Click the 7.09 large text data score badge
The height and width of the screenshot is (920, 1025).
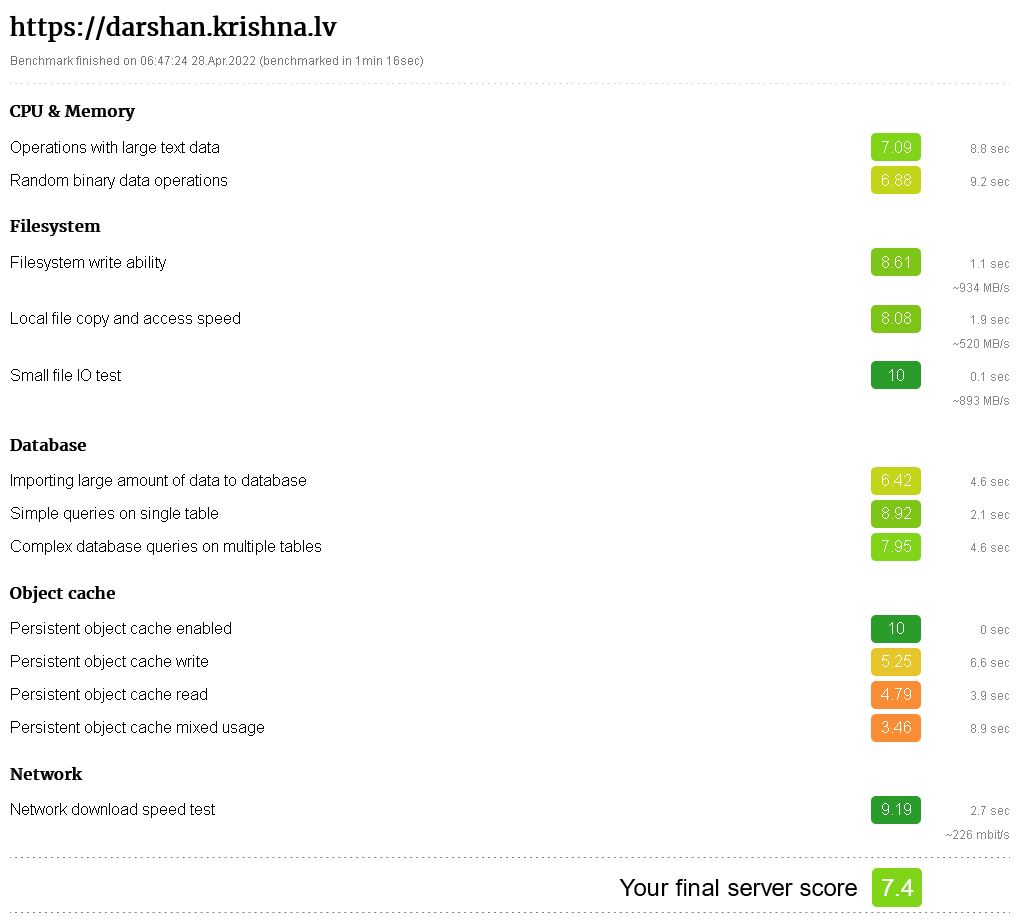pos(896,147)
